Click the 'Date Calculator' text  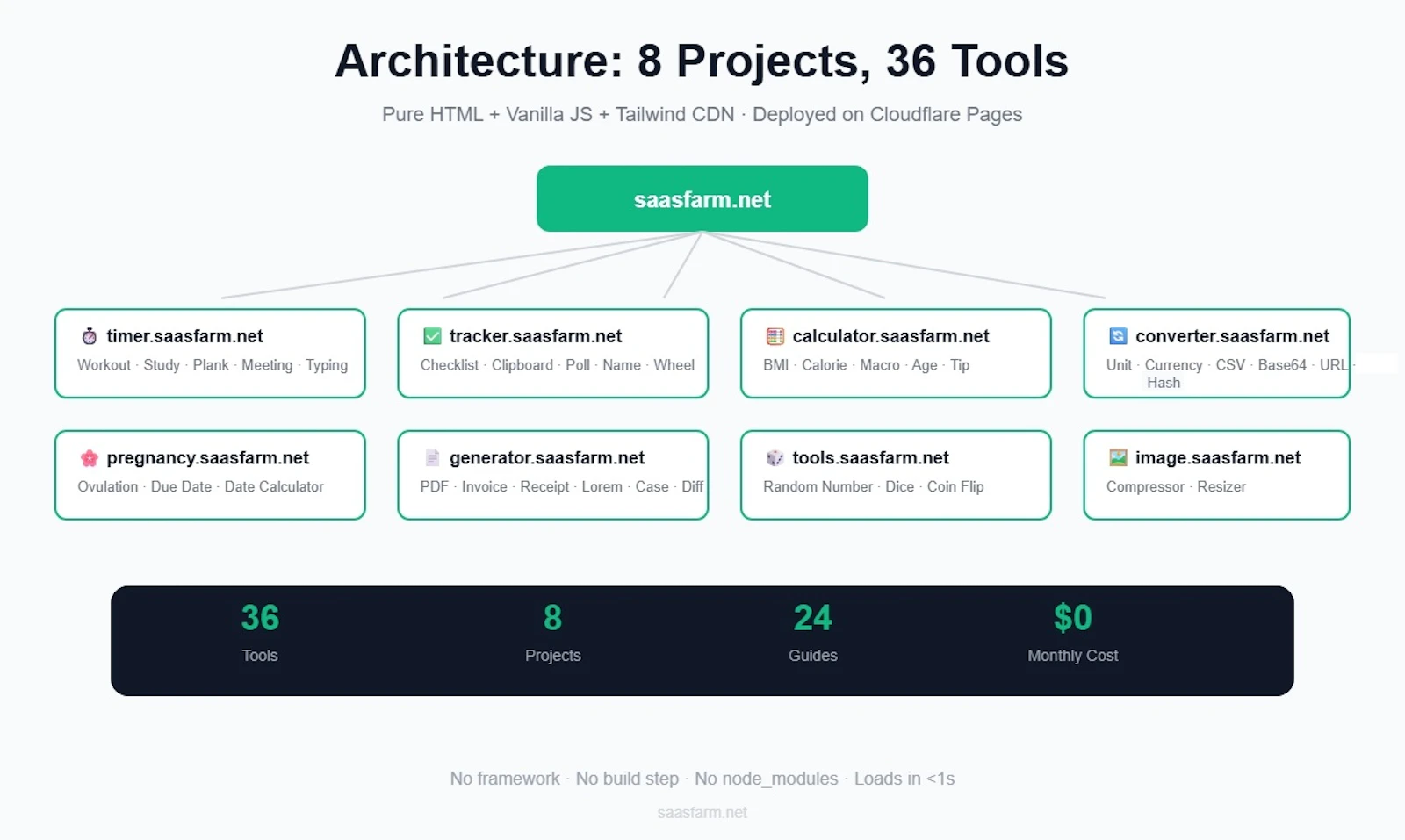(x=274, y=487)
